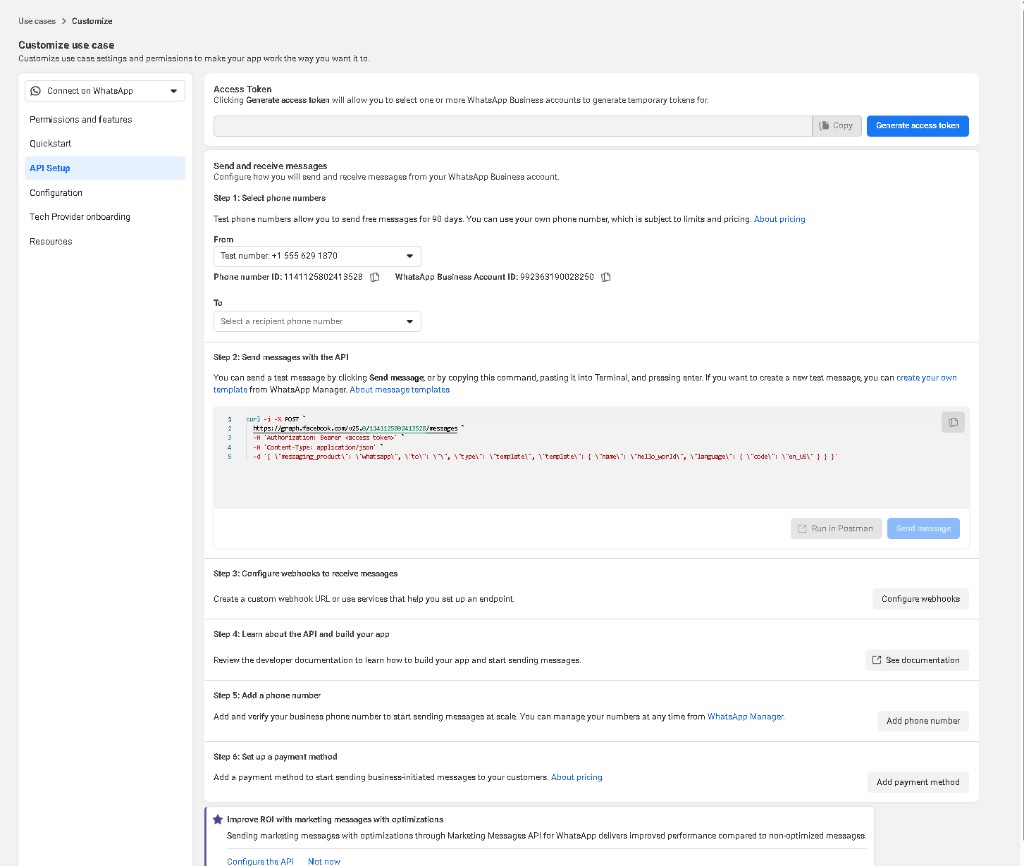Click Add payment method button
The height and width of the screenshot is (866, 1024).
pos(918,782)
